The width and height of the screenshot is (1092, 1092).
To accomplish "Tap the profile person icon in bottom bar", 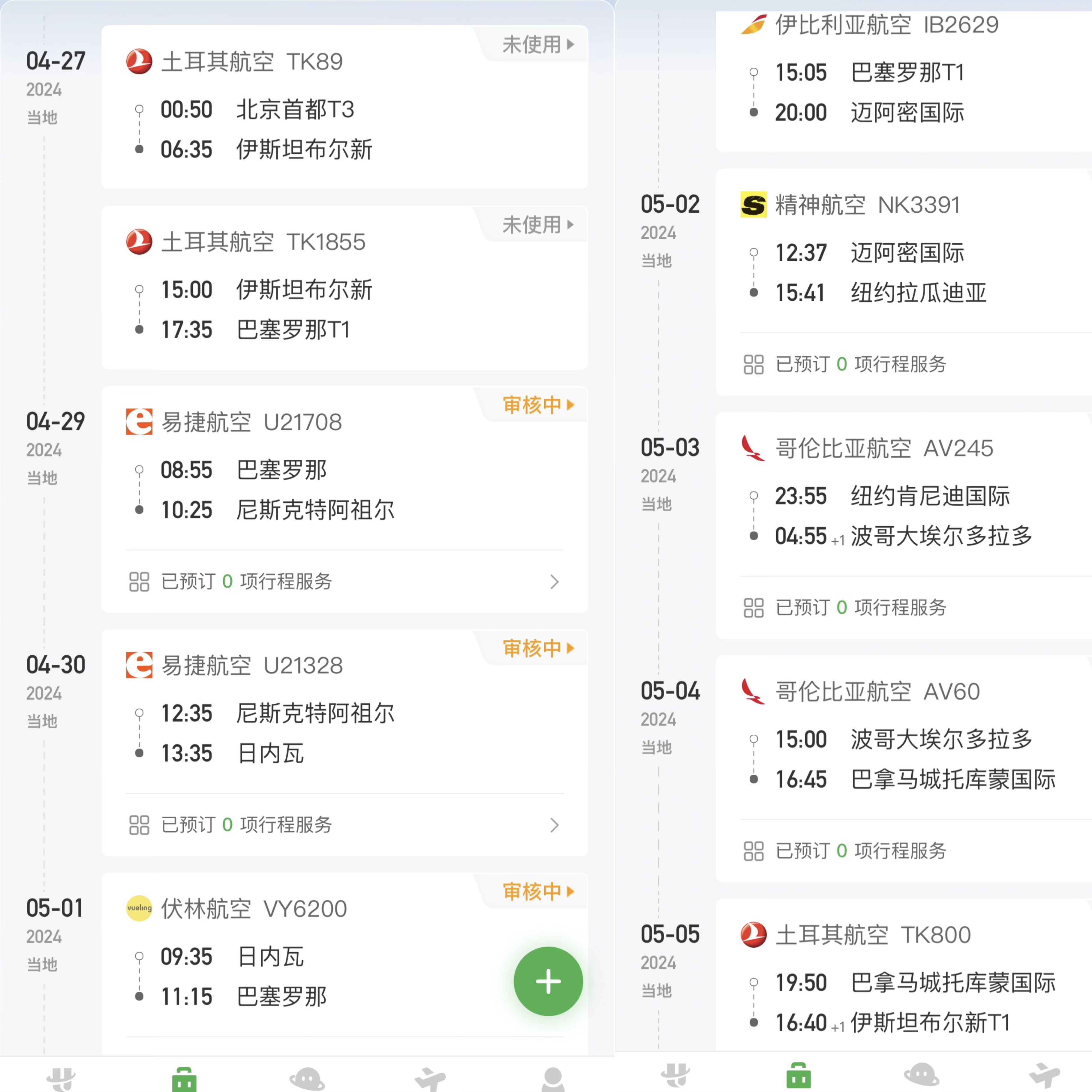I will tap(552, 1080).
